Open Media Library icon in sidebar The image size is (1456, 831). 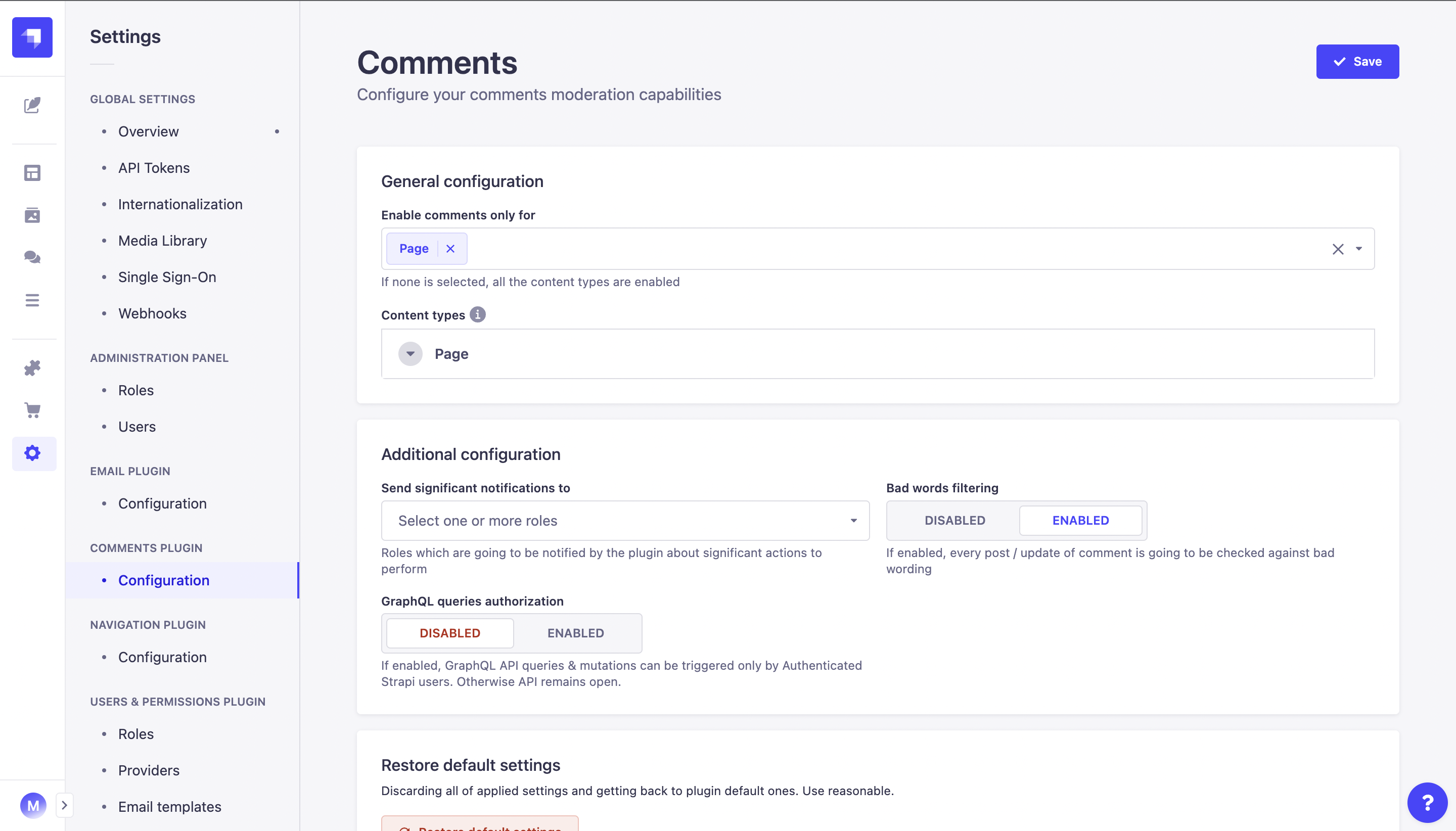tap(32, 215)
